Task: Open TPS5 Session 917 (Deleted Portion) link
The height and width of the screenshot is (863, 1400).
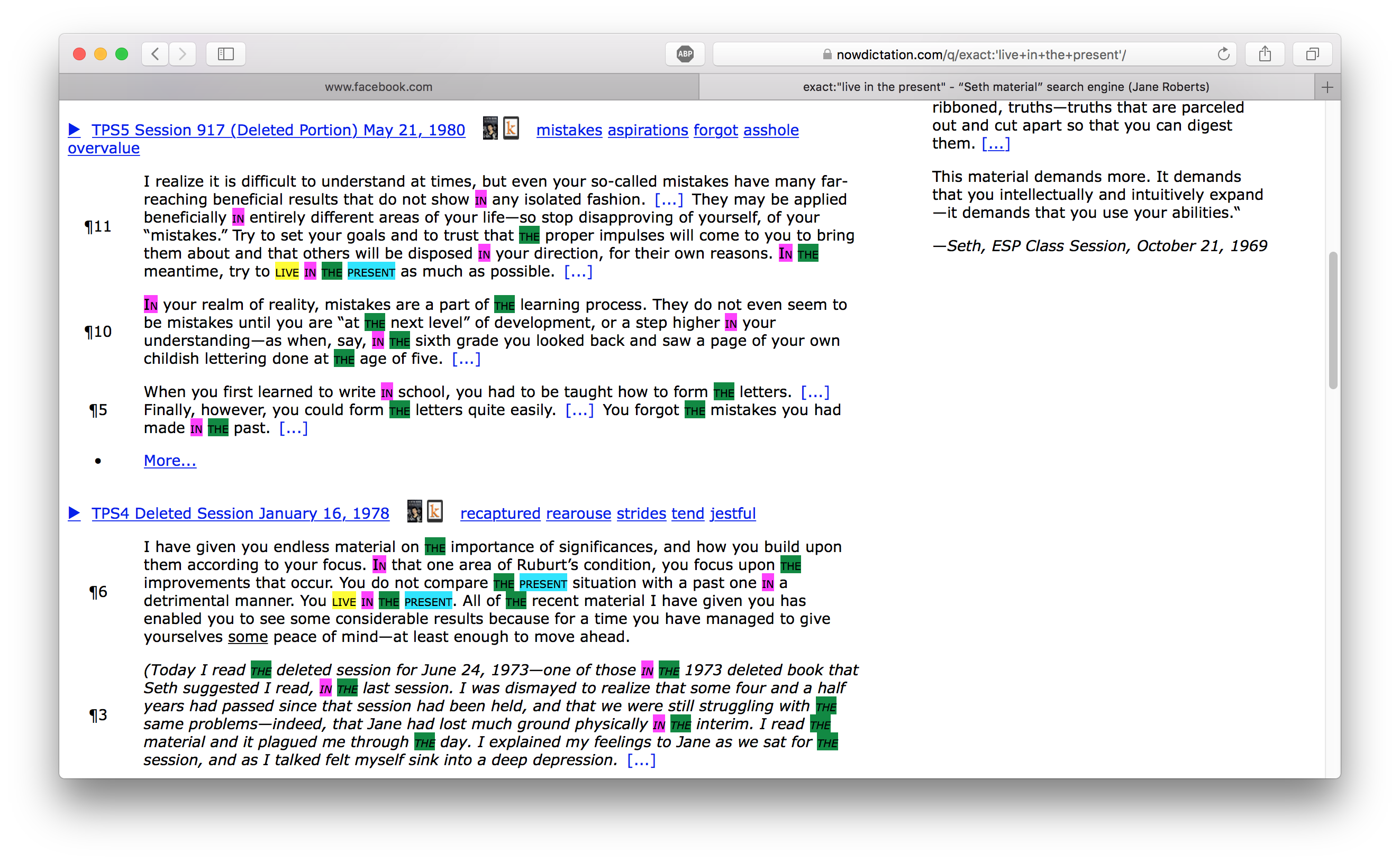Action: coord(279,130)
